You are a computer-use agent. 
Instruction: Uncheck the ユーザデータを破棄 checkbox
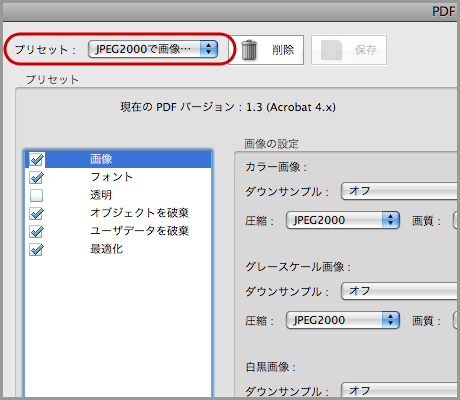(x=36, y=231)
